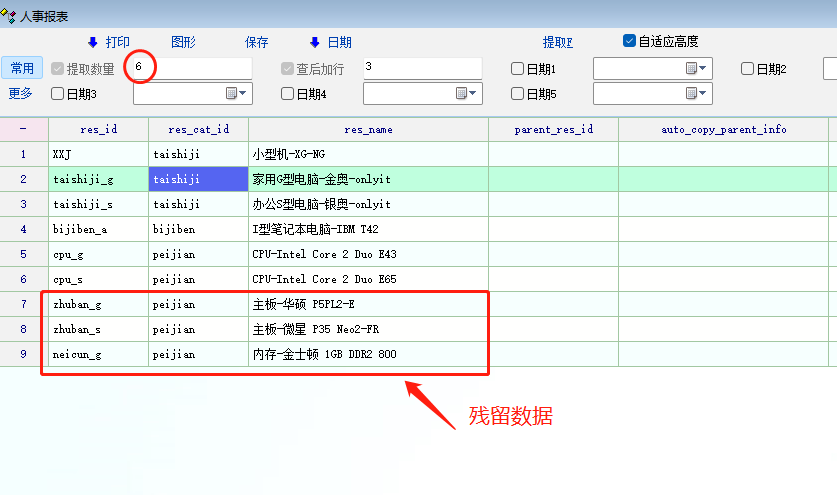Click the 人事报表 window title icon
Image resolution: width=837 pixels, height=495 pixels.
(9, 15)
